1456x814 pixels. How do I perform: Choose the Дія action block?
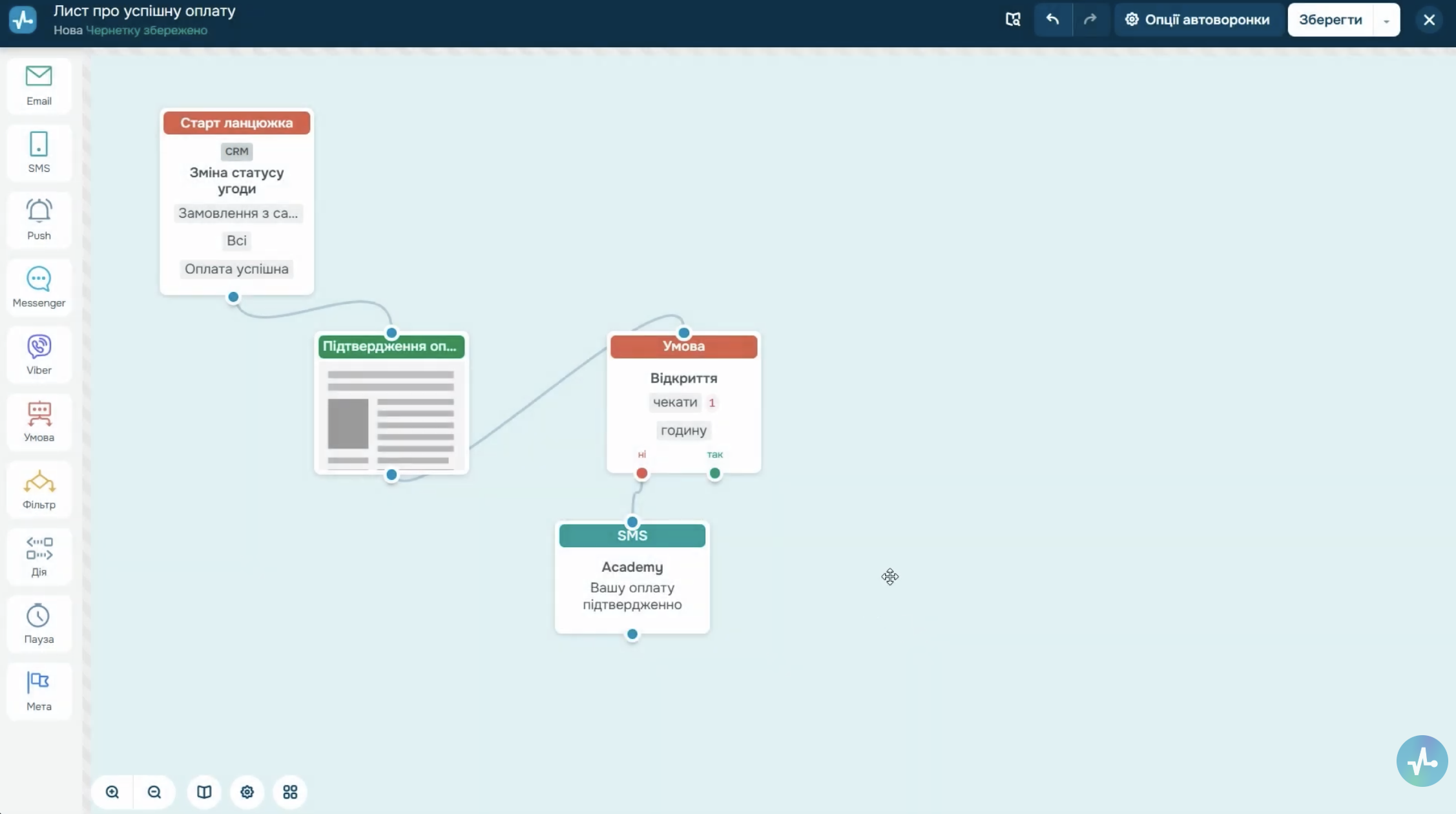pyautogui.click(x=39, y=556)
